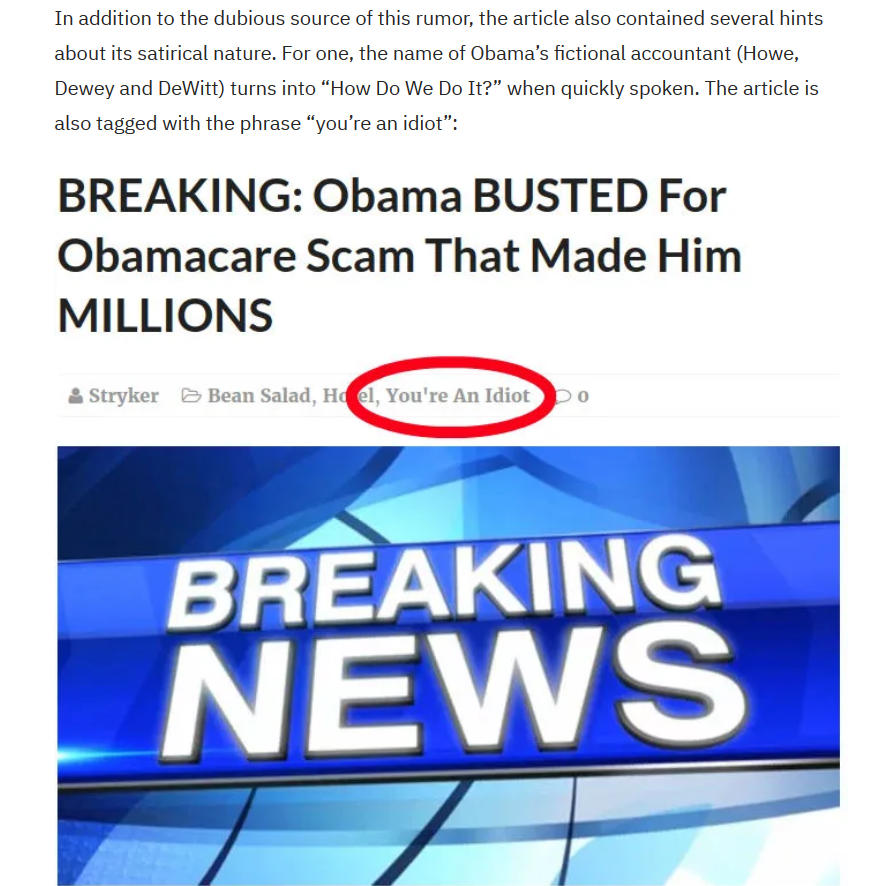Click the Dewey and DeWitt text
The image size is (876, 886).
139,89
